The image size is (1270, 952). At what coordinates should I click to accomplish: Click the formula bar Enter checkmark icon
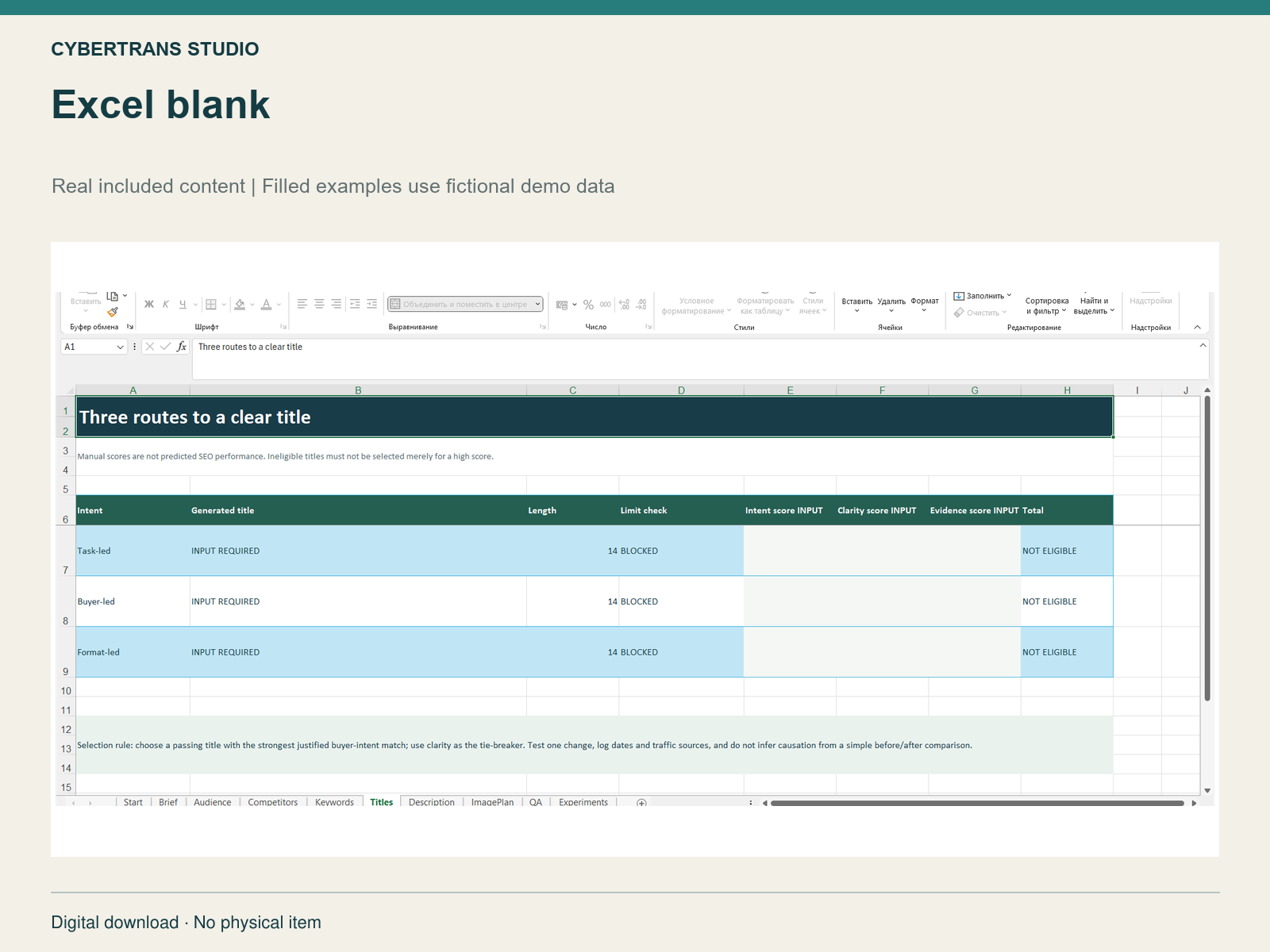click(165, 347)
